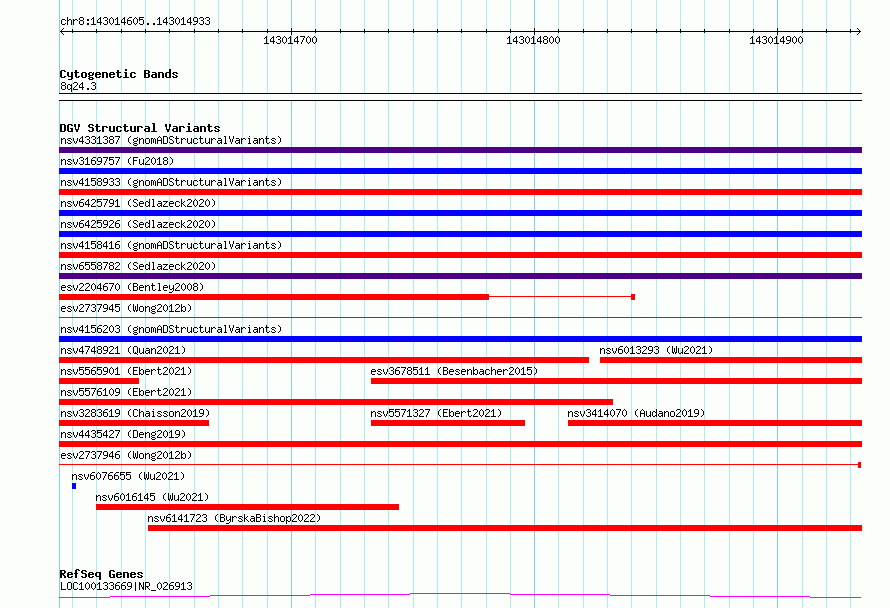Select the red bar under nsv3414070
This screenshot has height=608, width=890.
[x=715, y=423]
